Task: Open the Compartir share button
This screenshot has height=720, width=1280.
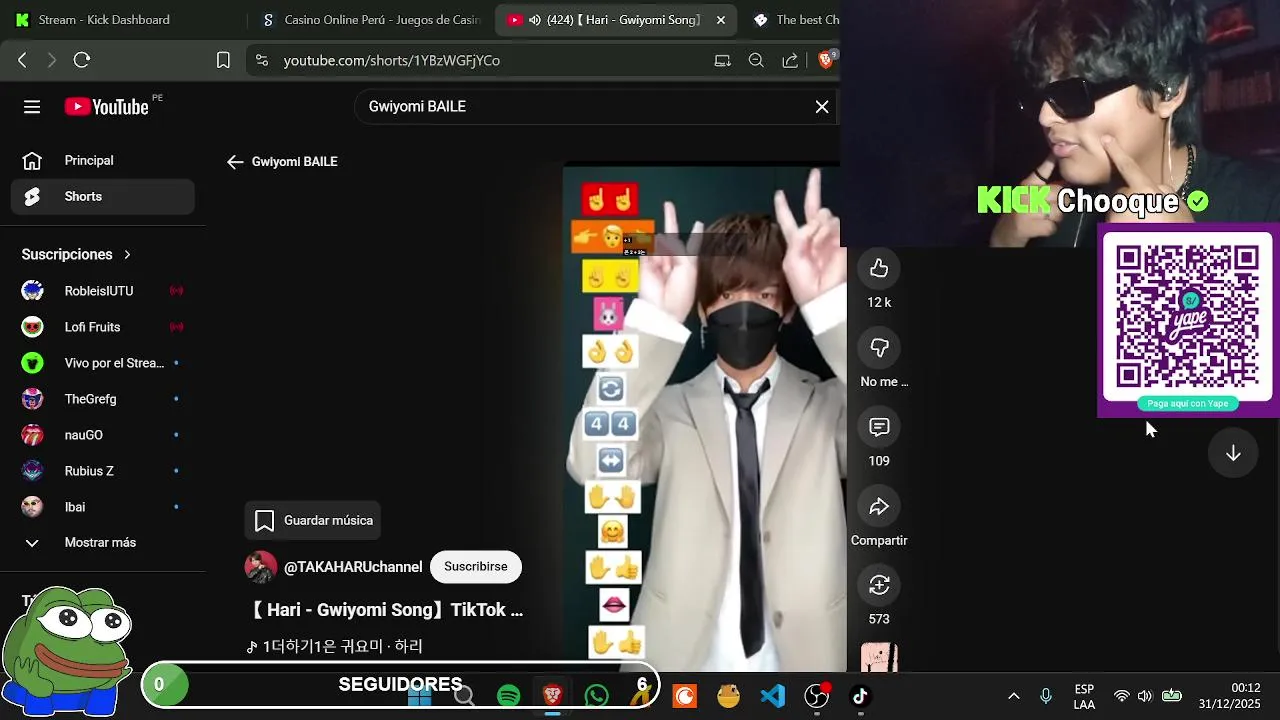Action: pyautogui.click(x=879, y=507)
